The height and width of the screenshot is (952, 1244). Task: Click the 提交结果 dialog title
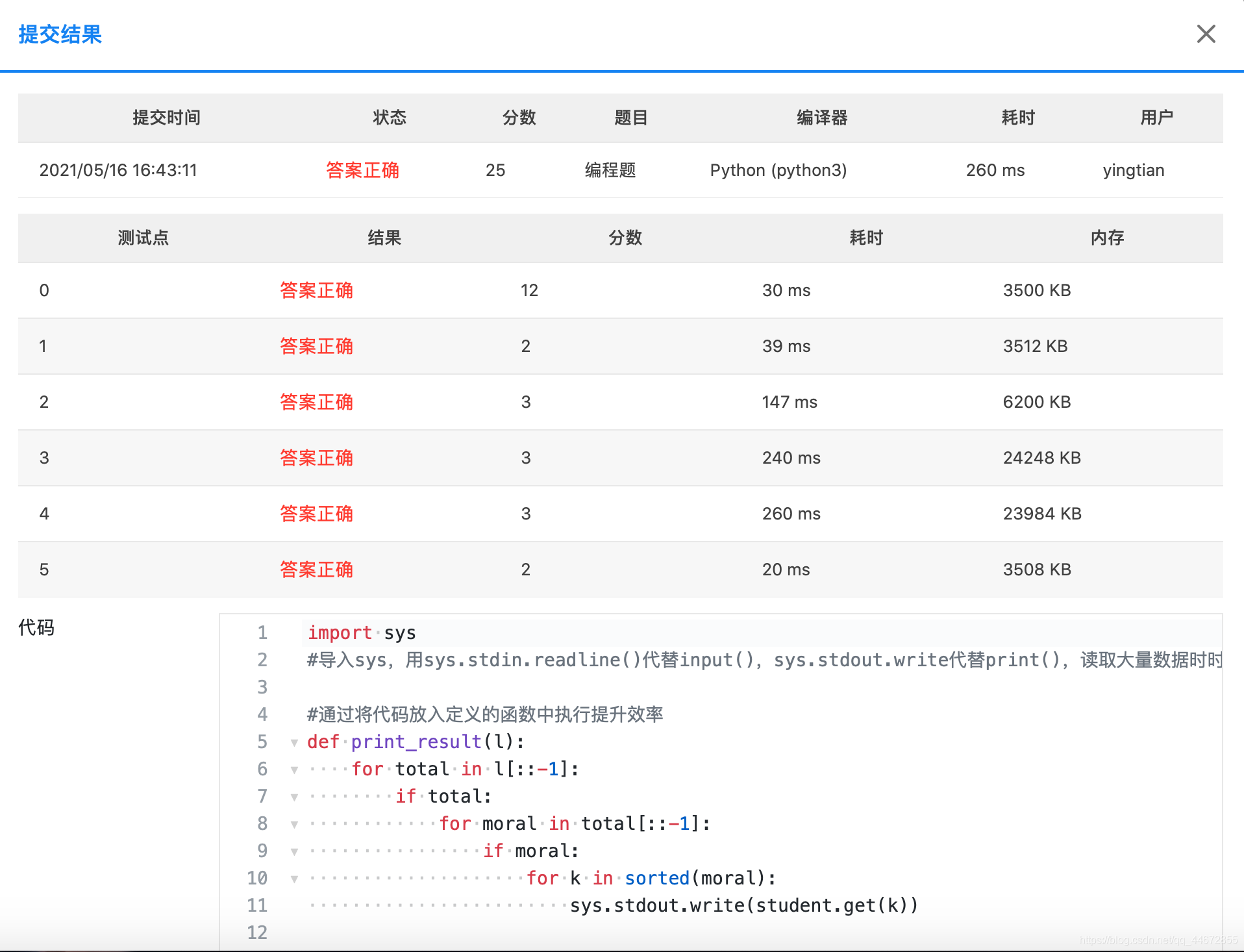point(60,35)
